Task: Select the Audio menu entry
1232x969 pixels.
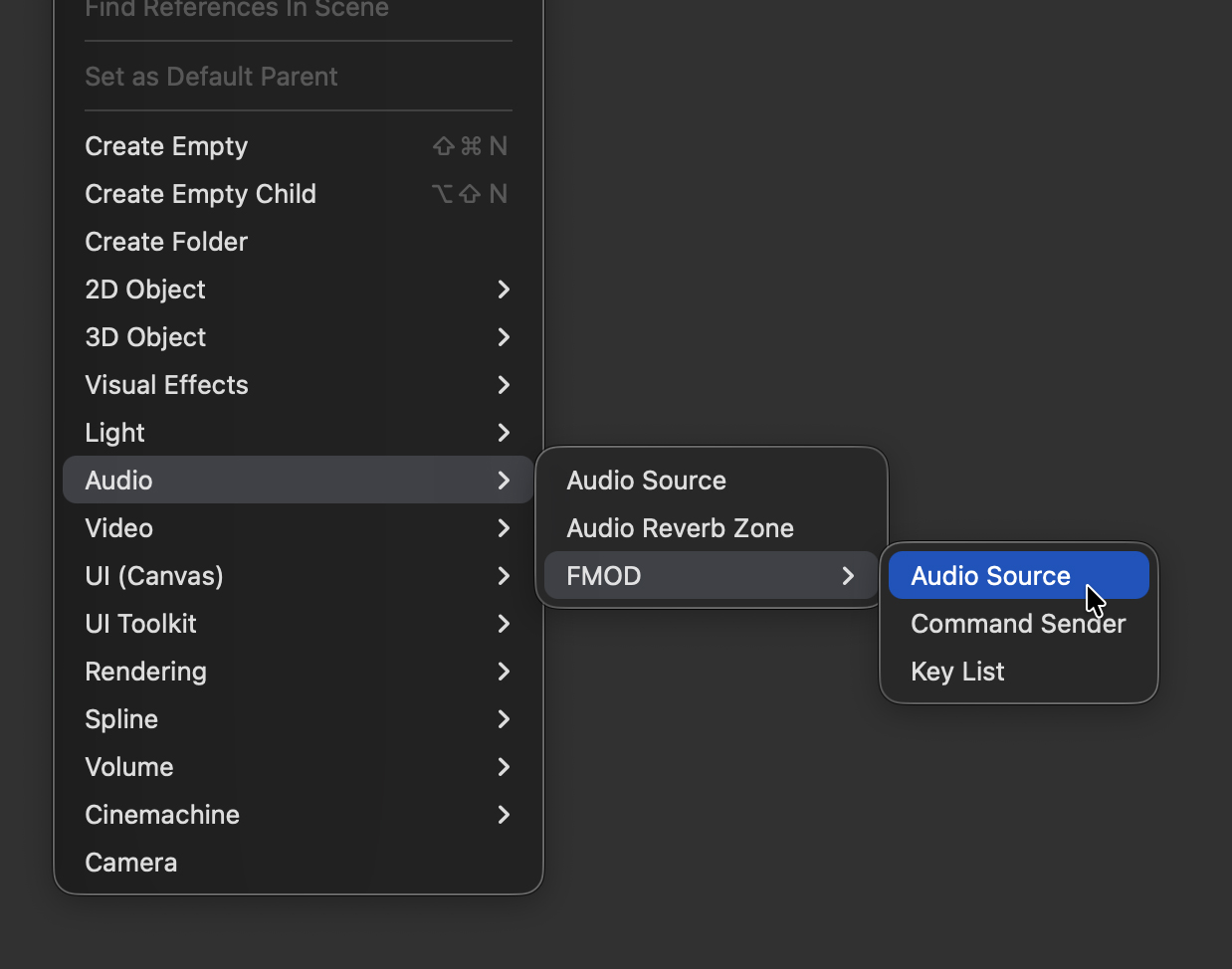Action: click(x=298, y=481)
